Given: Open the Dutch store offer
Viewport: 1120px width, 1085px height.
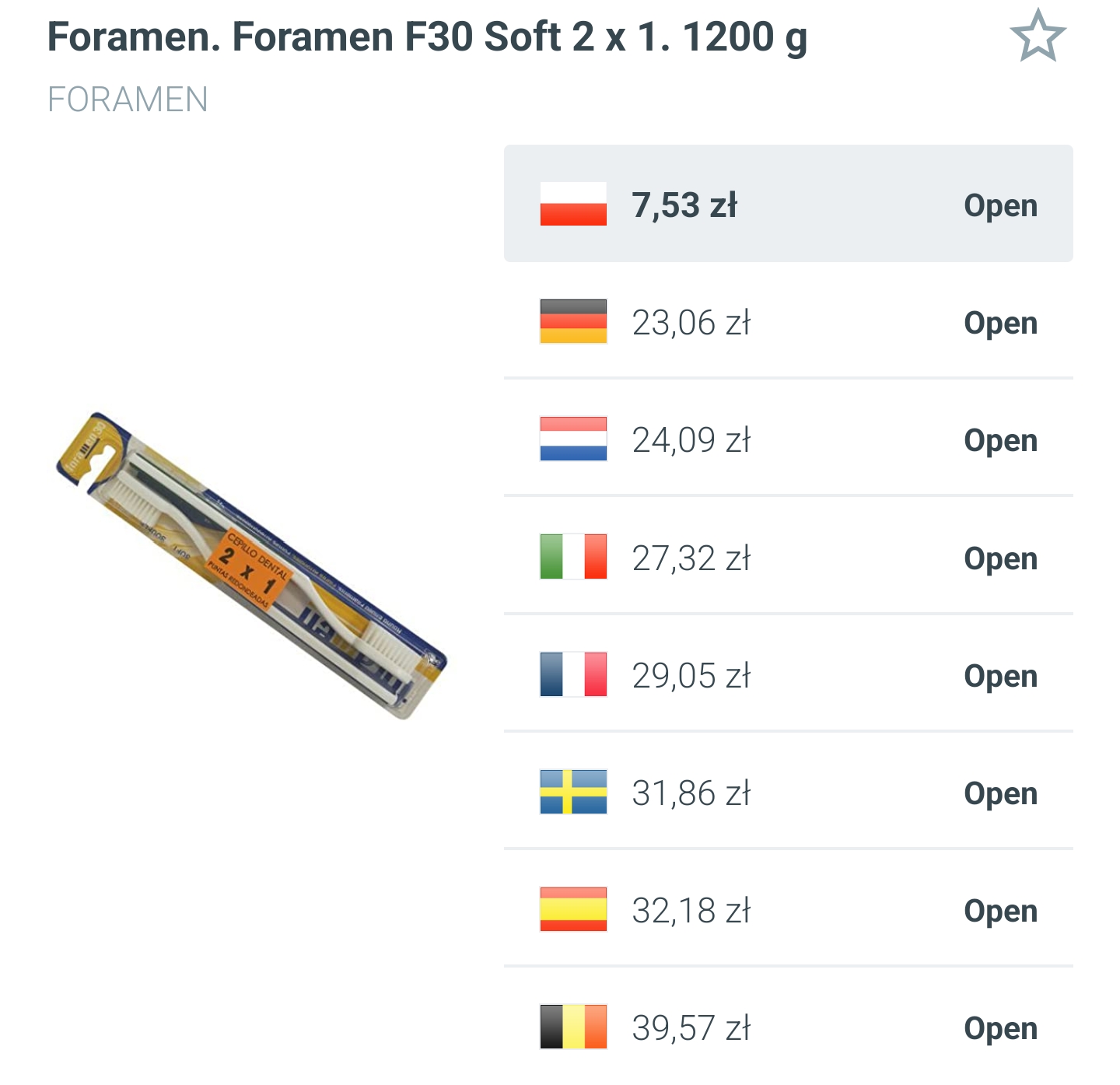Looking at the screenshot, I should (1000, 441).
